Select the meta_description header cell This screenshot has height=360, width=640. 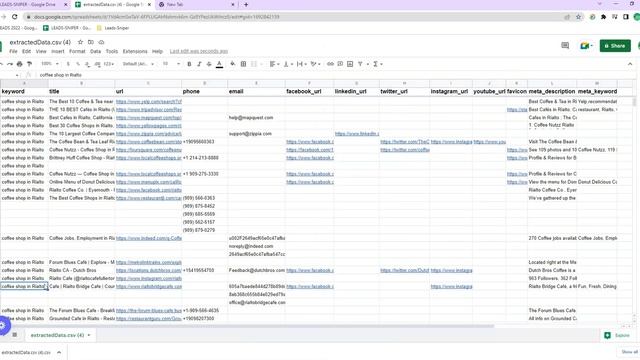tap(552, 91)
